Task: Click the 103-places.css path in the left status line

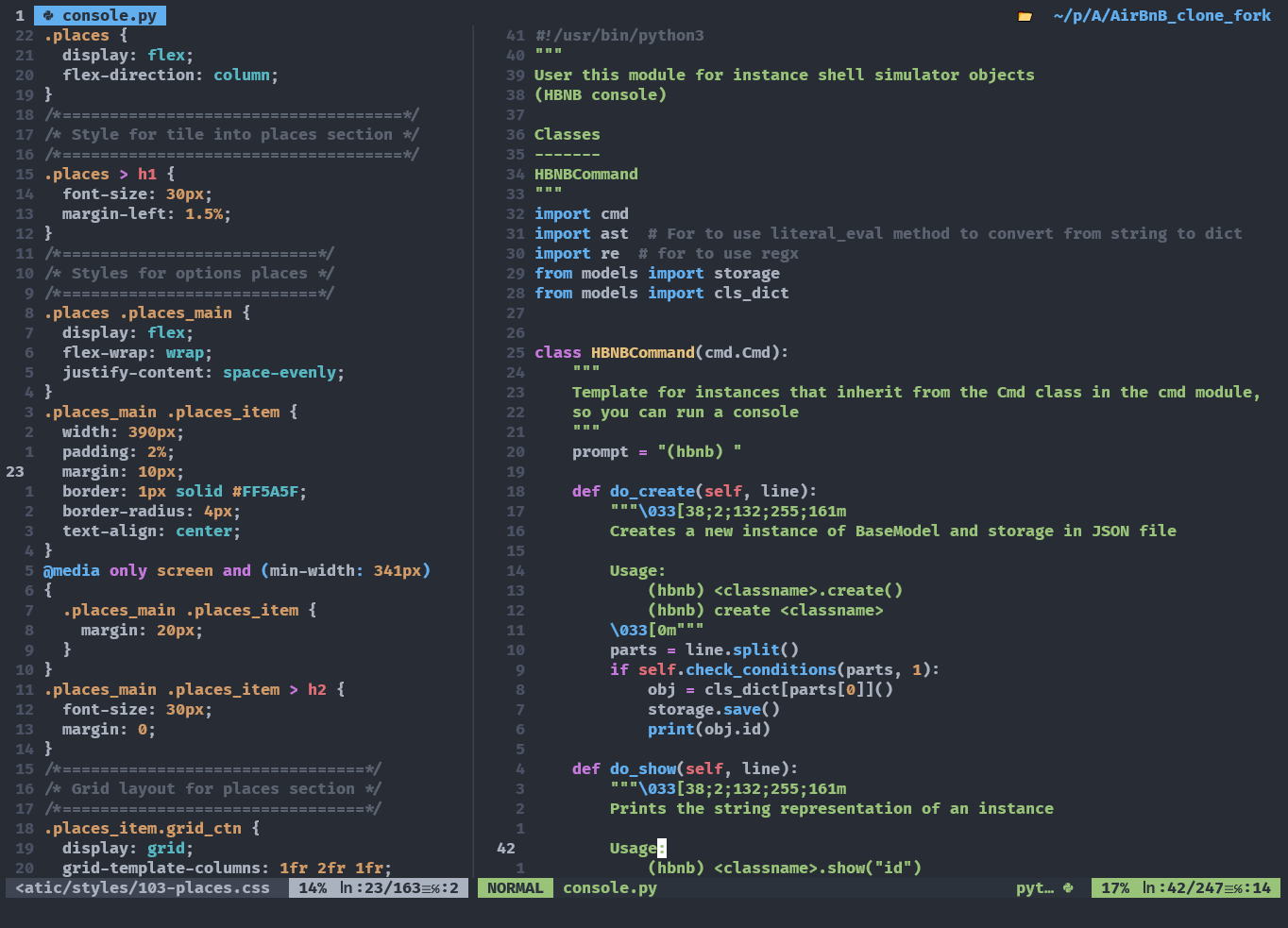Action: pyautogui.click(x=143, y=888)
